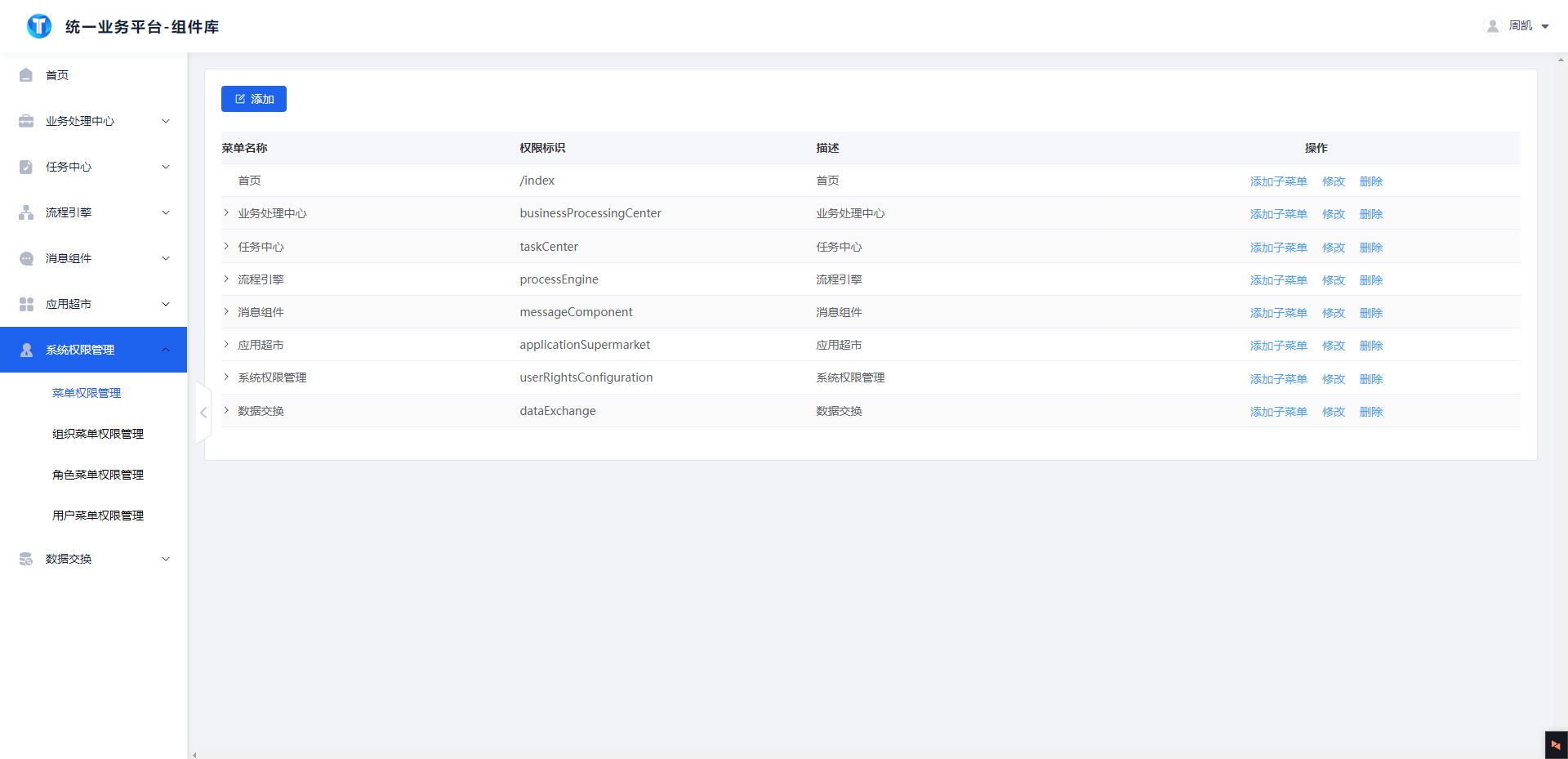Click the 应用超市 grid icon
Viewport: 1568px width, 759px height.
click(26, 304)
